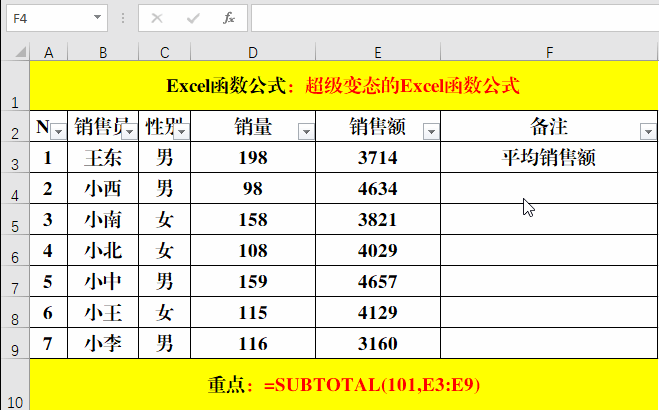Click the =SUBTOTAL(101,E3:E9) note cell

344,384
